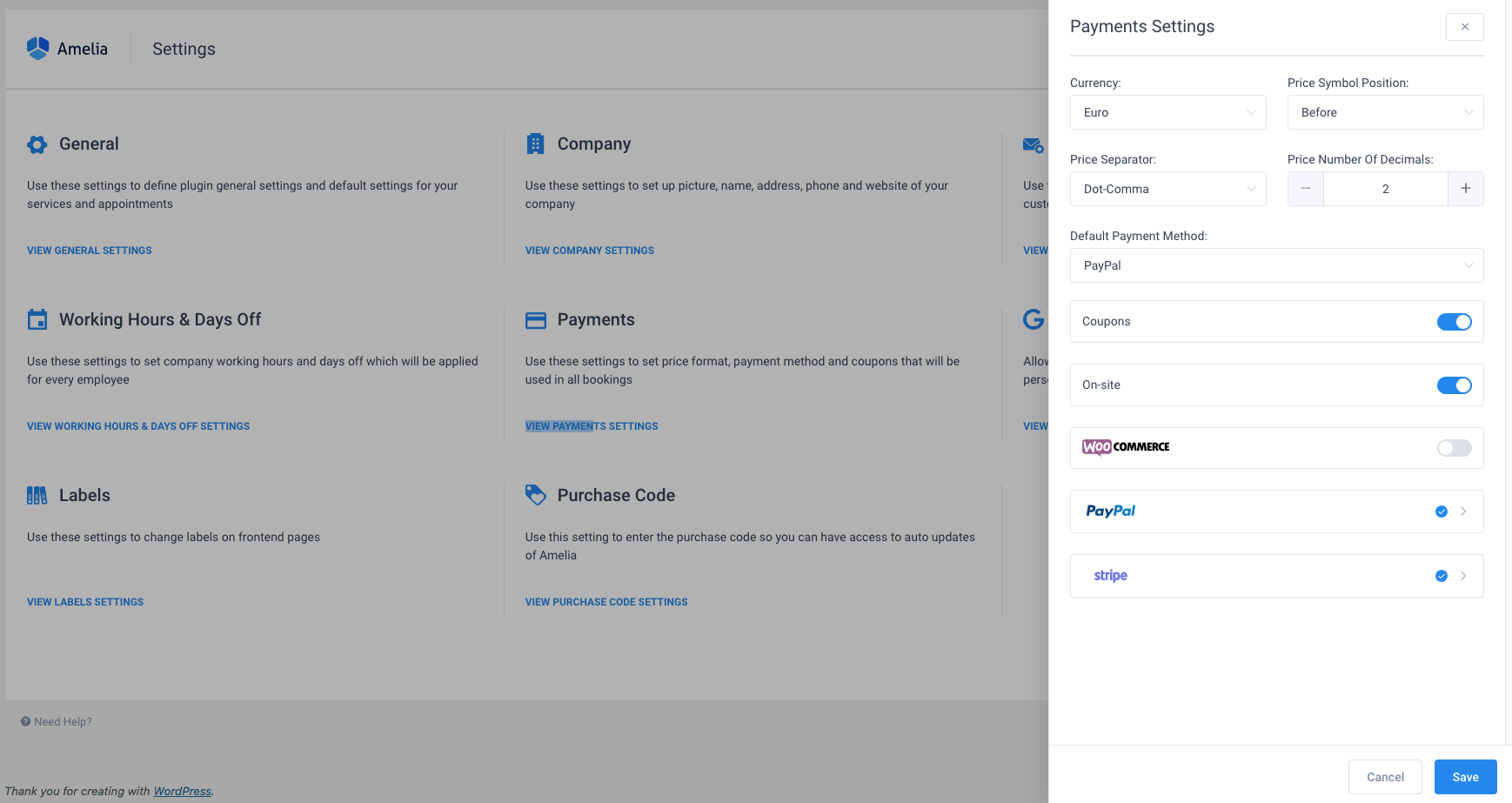The width and height of the screenshot is (1512, 803).
Task: Click the General section heading
Action: tap(89, 144)
